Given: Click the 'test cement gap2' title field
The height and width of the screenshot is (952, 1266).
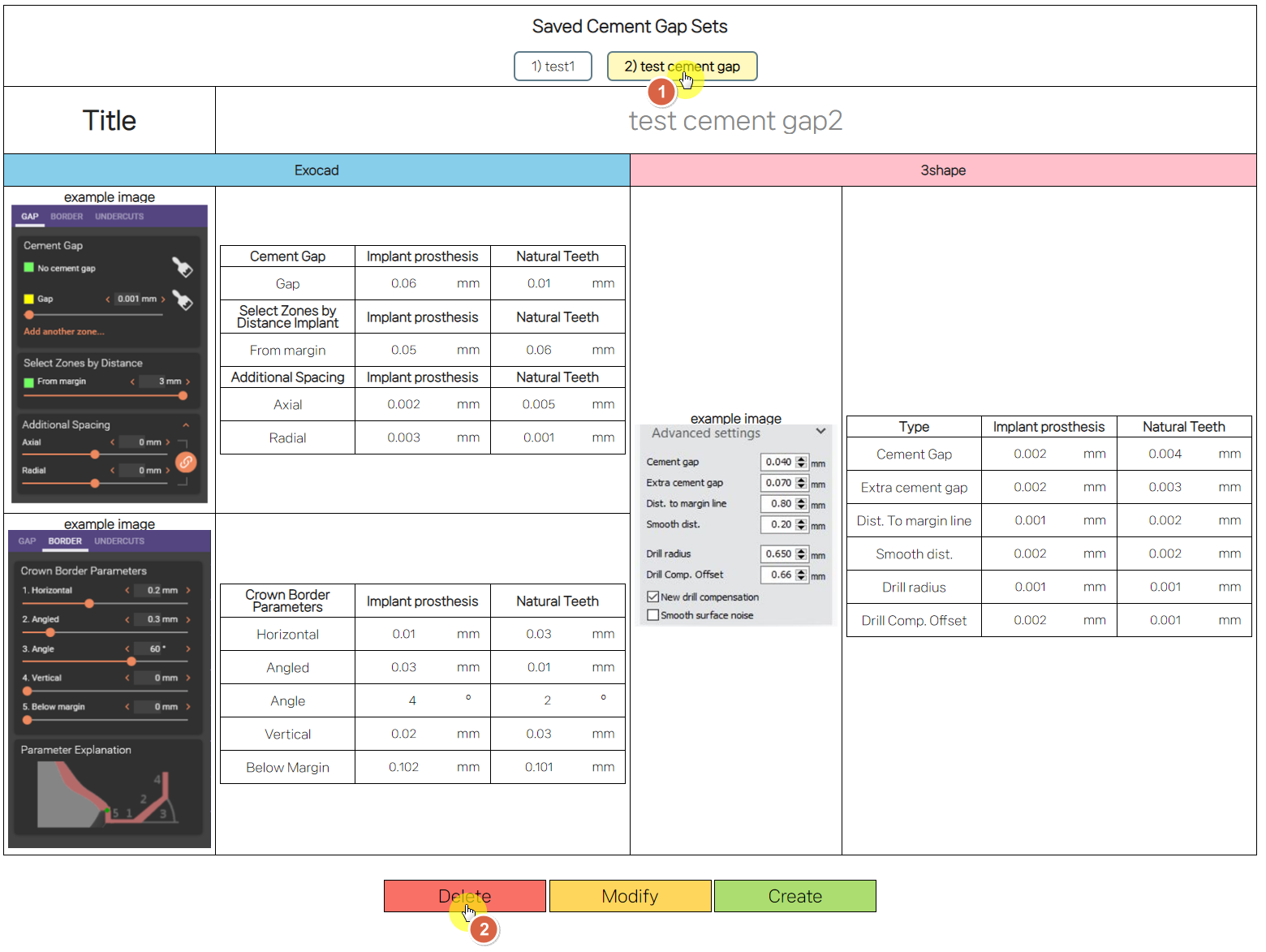Looking at the screenshot, I should point(734,121).
